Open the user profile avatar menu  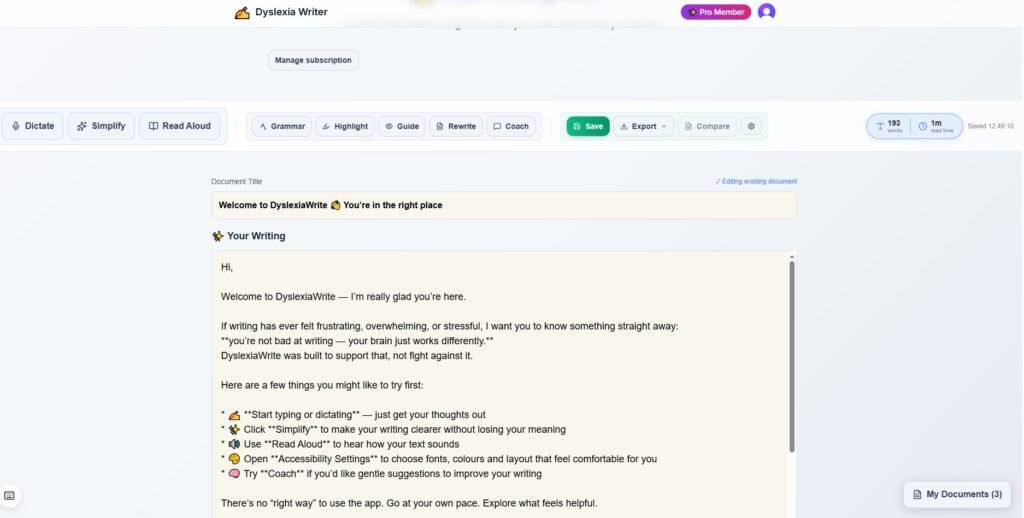click(767, 12)
